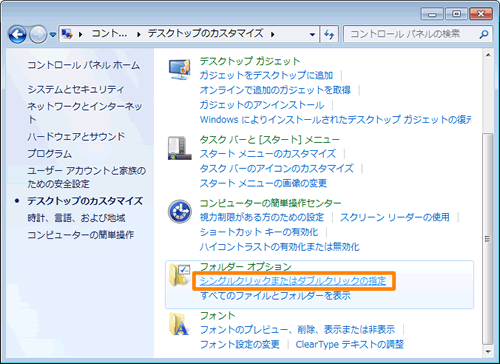The height and width of the screenshot is (364, 500).
Task: Click the Back navigation arrow button
Action: point(17,34)
